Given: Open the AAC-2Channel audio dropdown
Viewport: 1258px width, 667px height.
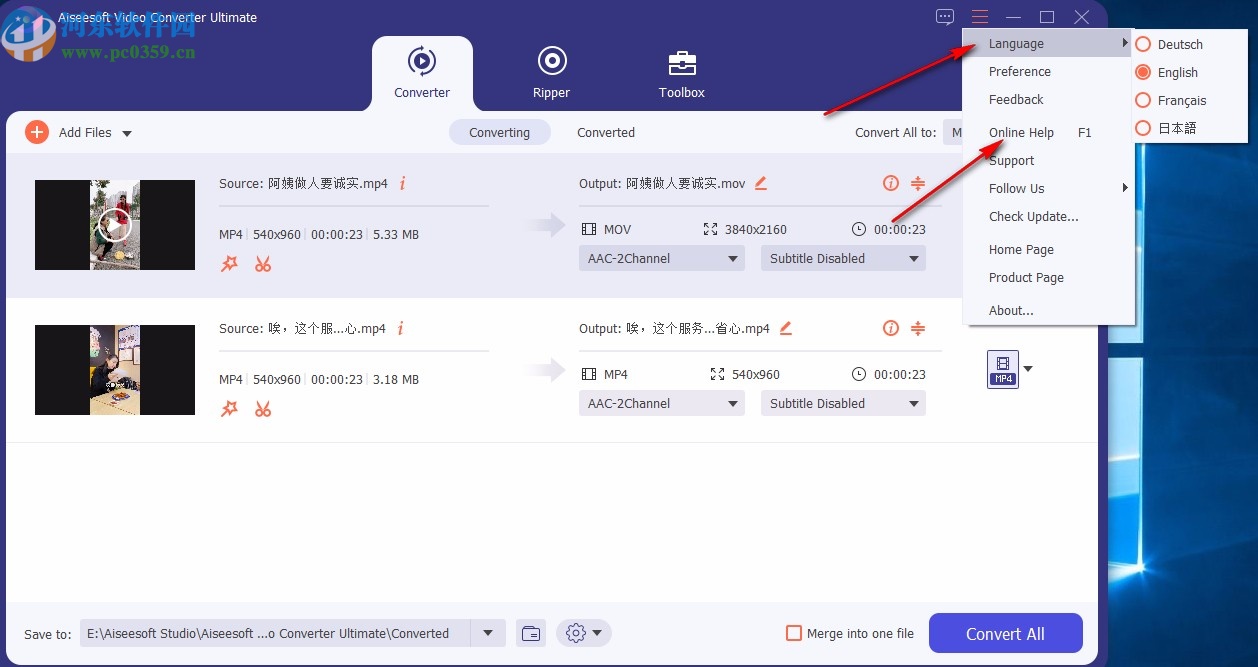Looking at the screenshot, I should click(661, 258).
